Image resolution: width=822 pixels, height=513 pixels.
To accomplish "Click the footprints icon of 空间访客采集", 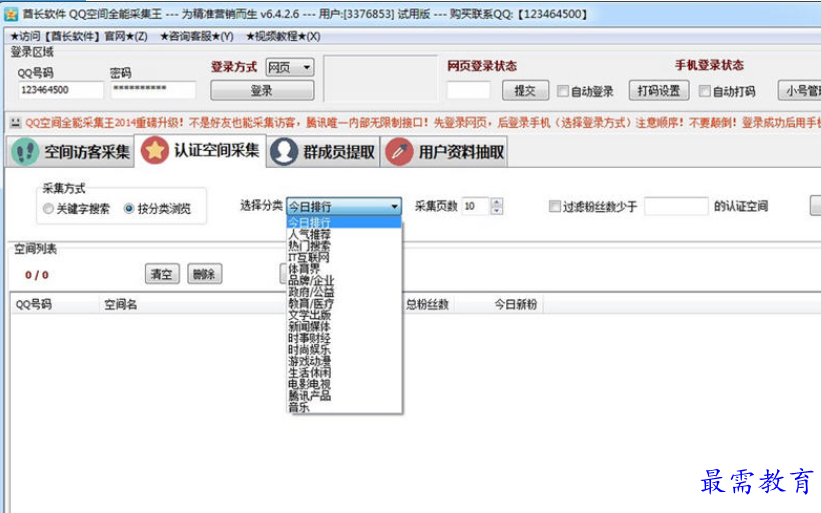I will [x=25, y=152].
